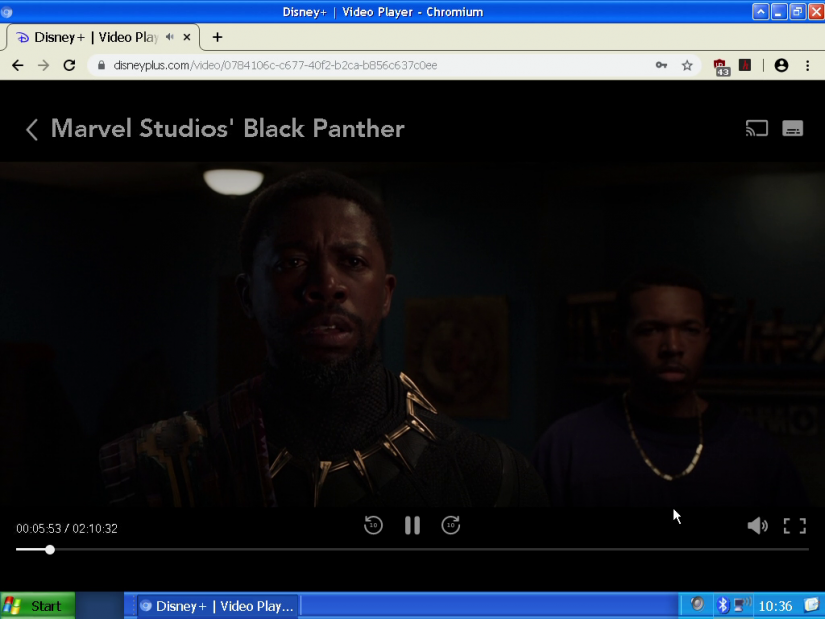This screenshot has width=825, height=619.
Task: Open the Chromecast cast icon
Action: pos(757,128)
